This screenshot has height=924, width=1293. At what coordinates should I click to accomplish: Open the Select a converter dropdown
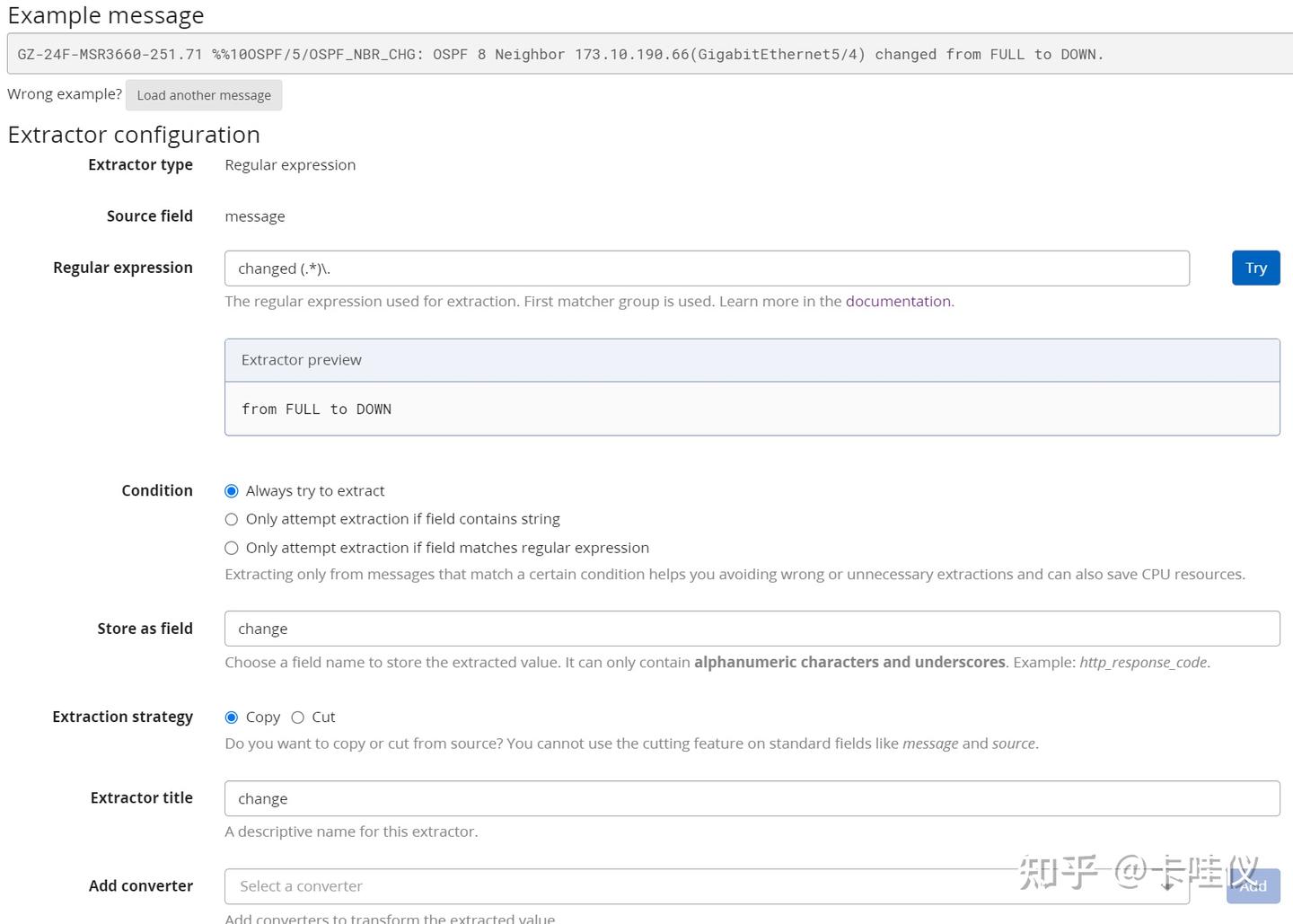[x=707, y=886]
